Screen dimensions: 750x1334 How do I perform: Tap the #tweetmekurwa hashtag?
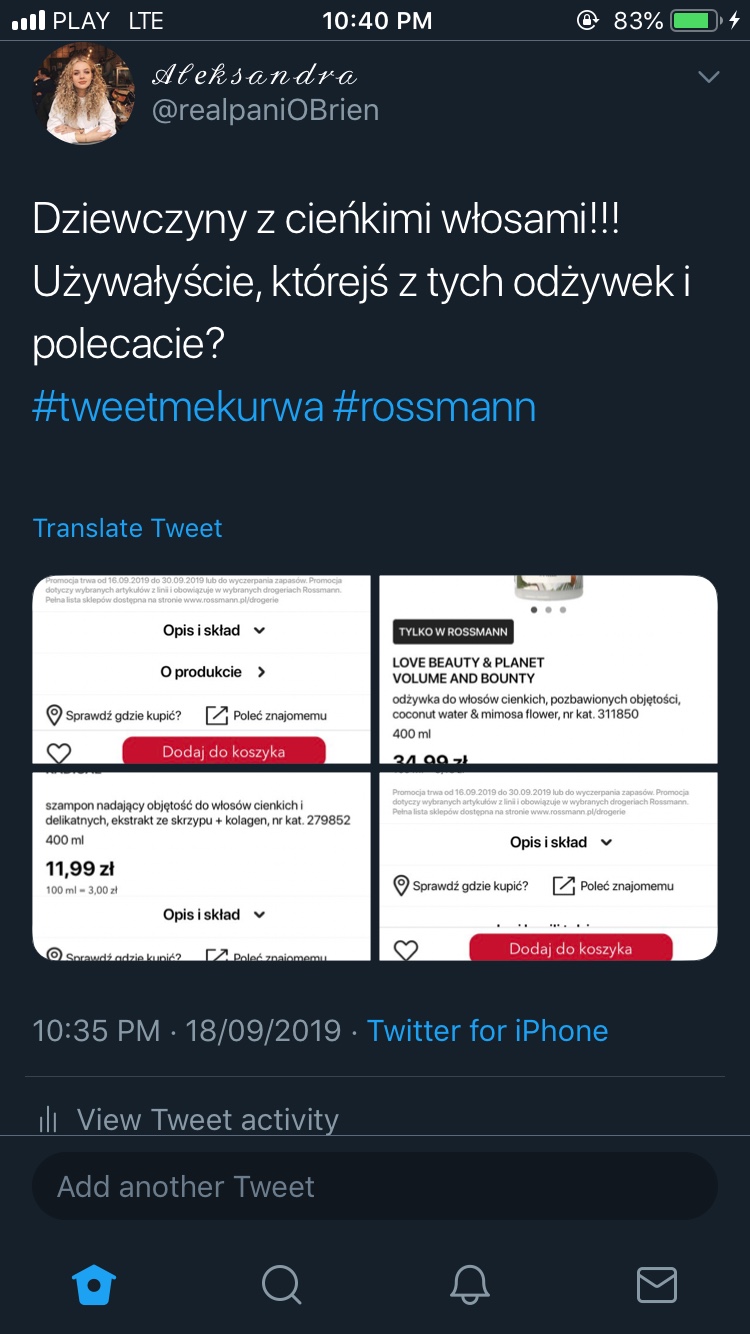178,407
